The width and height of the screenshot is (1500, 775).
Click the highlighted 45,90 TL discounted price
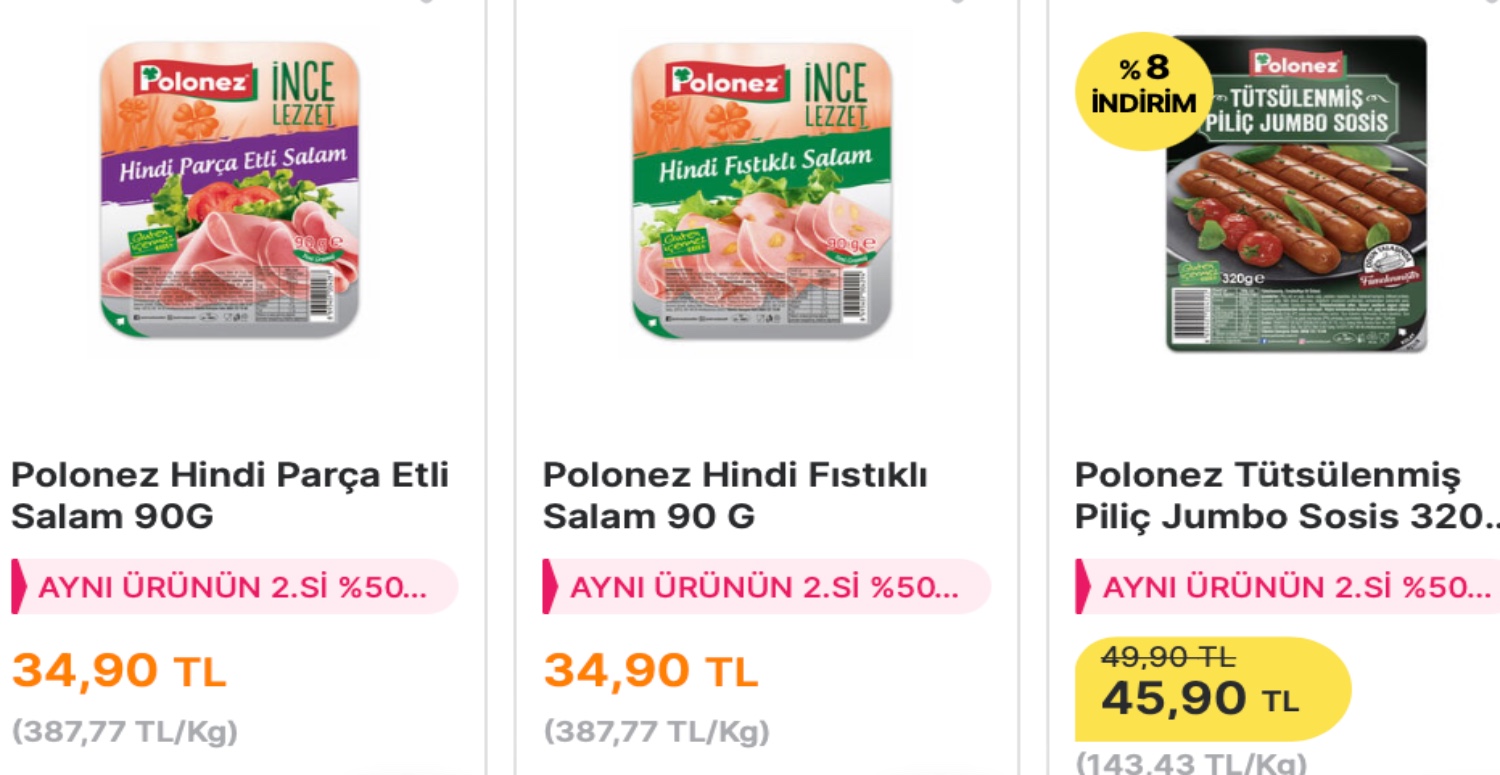1200,700
